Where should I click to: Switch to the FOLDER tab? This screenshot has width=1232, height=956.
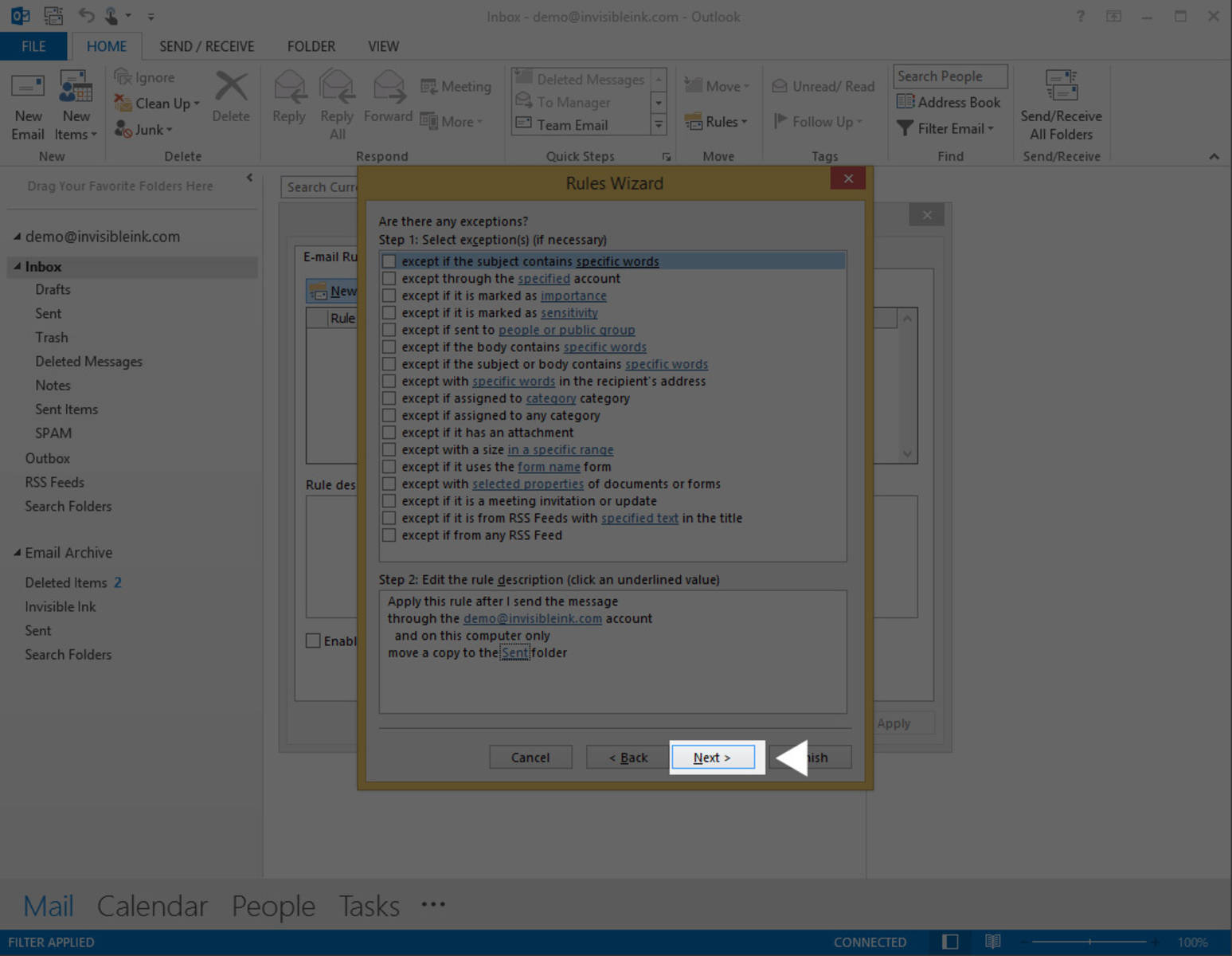pos(311,46)
